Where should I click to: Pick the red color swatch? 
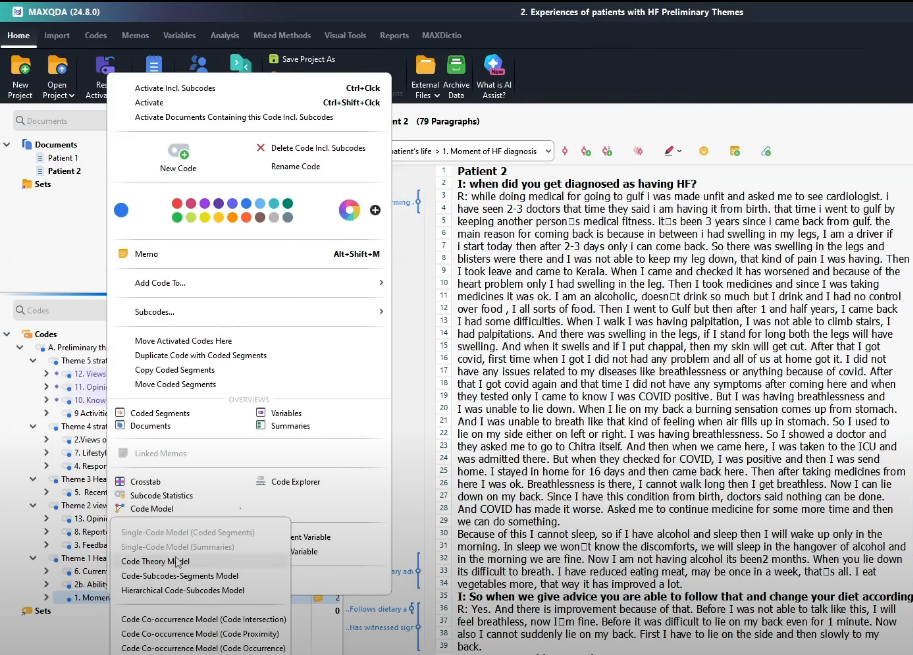coord(177,203)
